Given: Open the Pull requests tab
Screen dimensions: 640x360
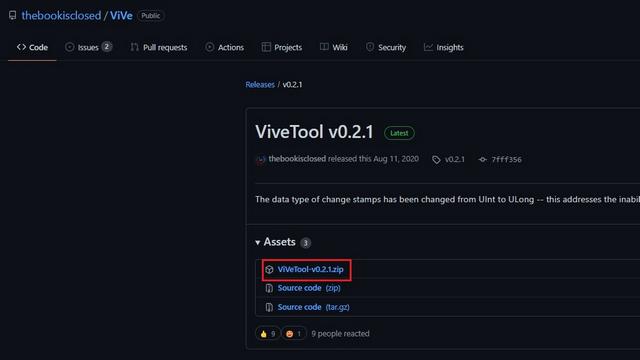Looking at the screenshot, I should (159, 47).
